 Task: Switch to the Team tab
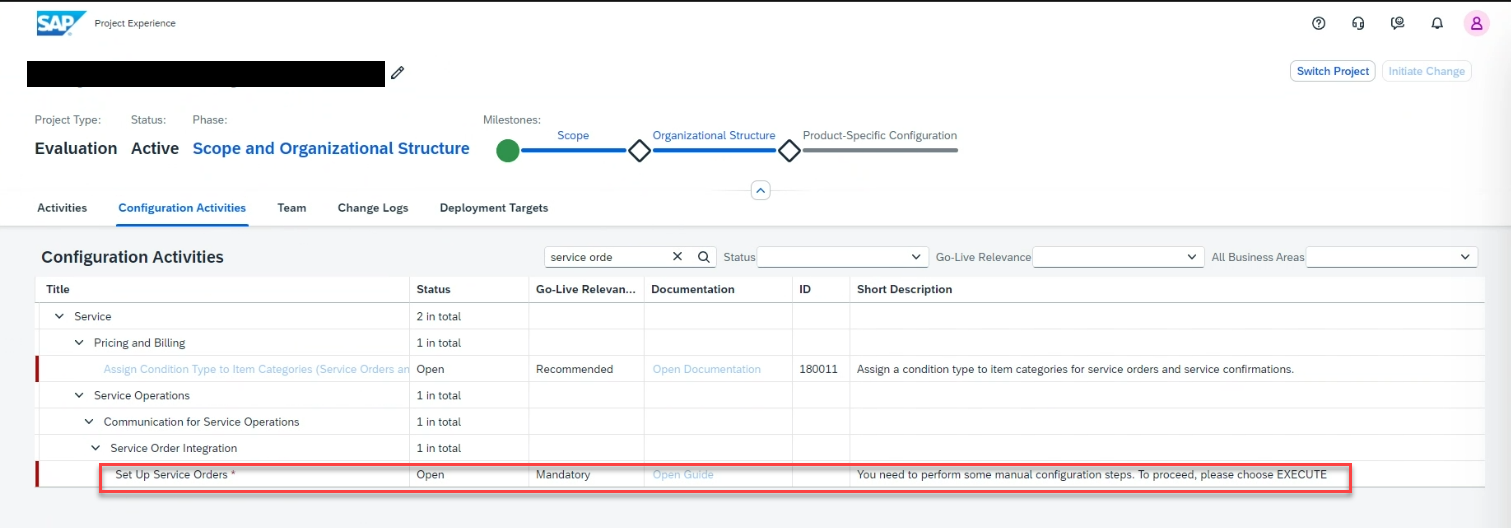(292, 208)
